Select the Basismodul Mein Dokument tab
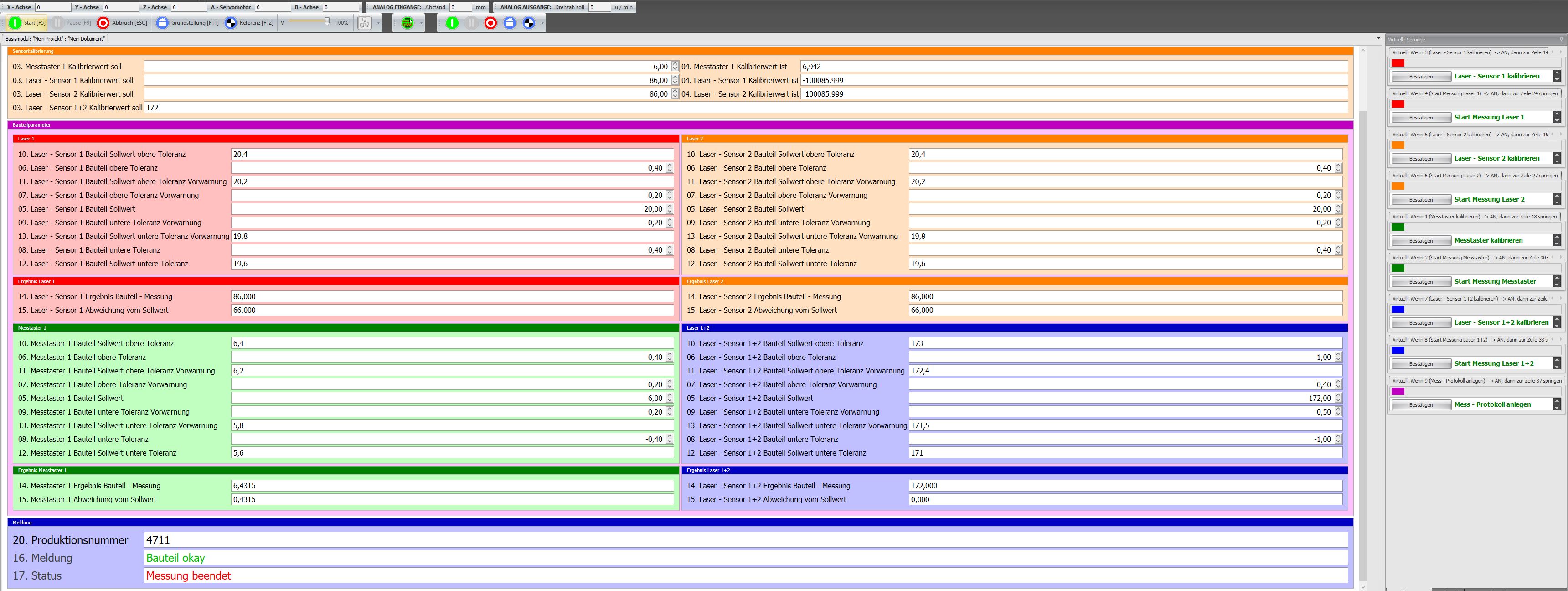This screenshot has height=591, width=1568. pos(56,38)
